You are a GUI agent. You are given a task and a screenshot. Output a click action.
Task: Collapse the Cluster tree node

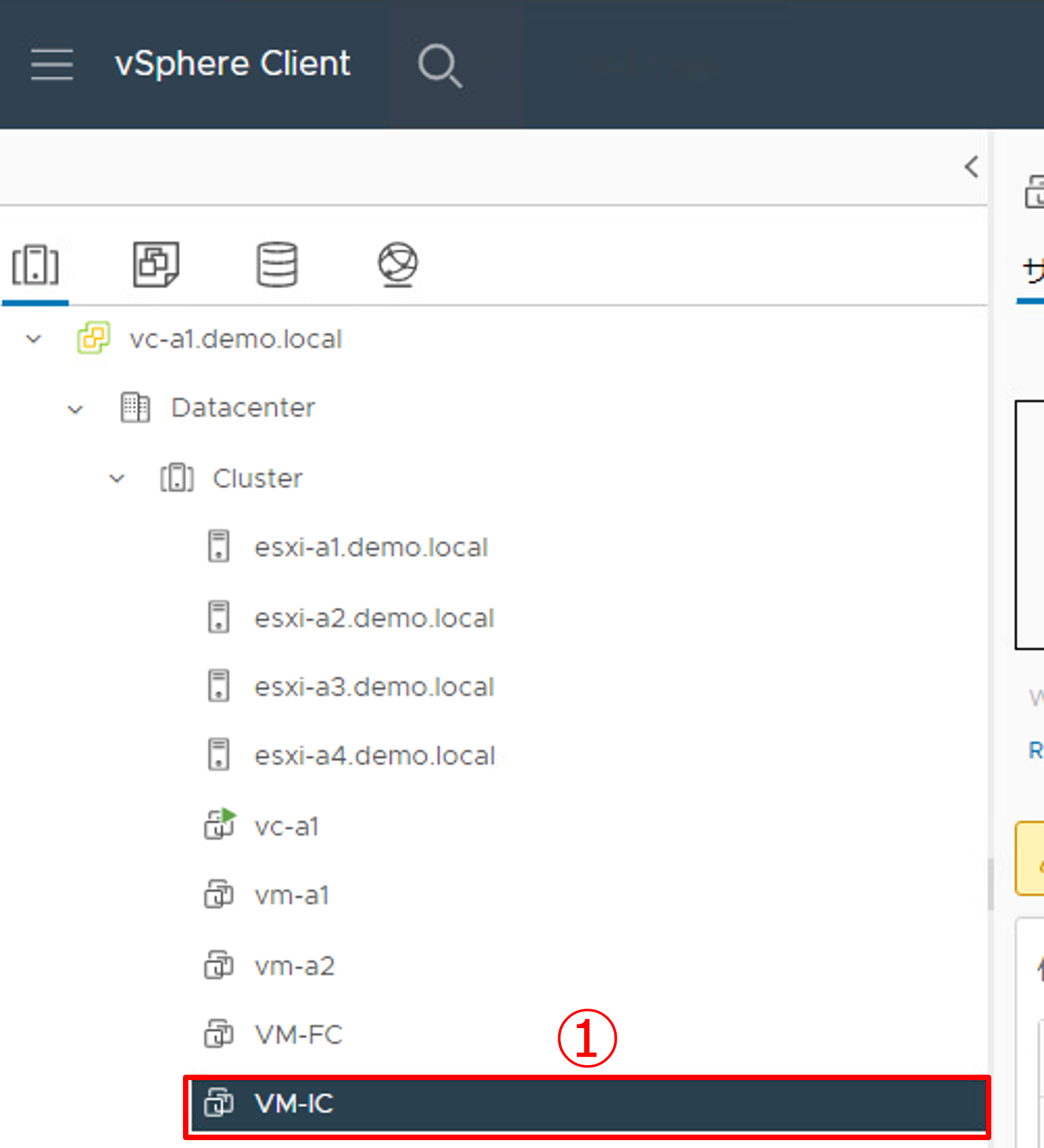pyautogui.click(x=116, y=479)
